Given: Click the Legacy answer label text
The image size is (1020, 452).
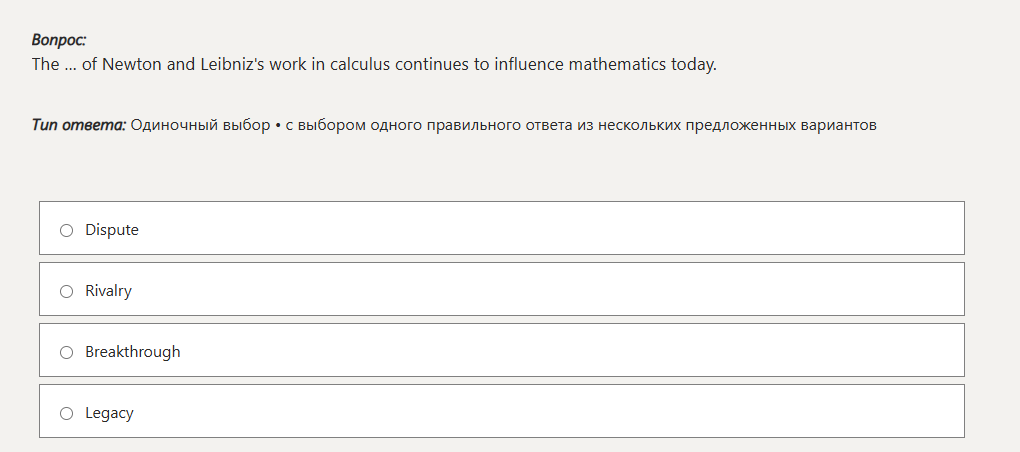Looking at the screenshot, I should pyautogui.click(x=109, y=413).
